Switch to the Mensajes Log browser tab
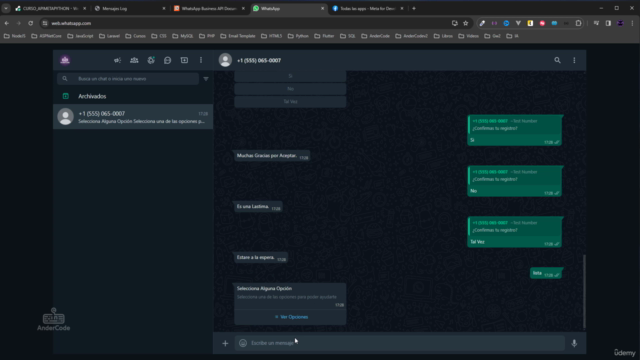 tap(130, 8)
